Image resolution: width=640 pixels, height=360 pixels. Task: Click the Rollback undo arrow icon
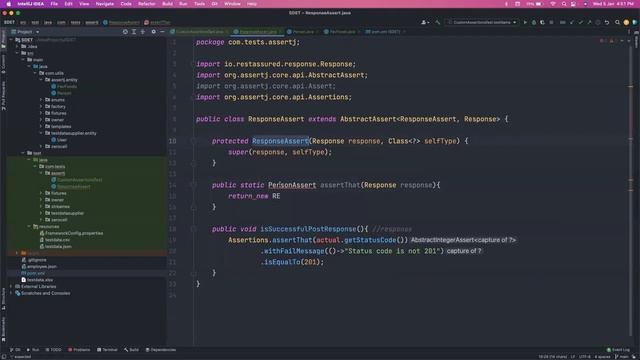coord(607,22)
